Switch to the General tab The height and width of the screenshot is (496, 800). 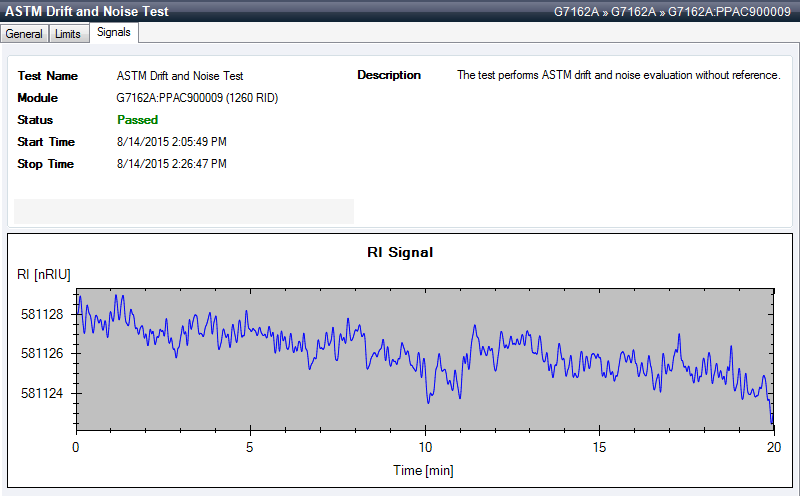pyautogui.click(x=25, y=33)
